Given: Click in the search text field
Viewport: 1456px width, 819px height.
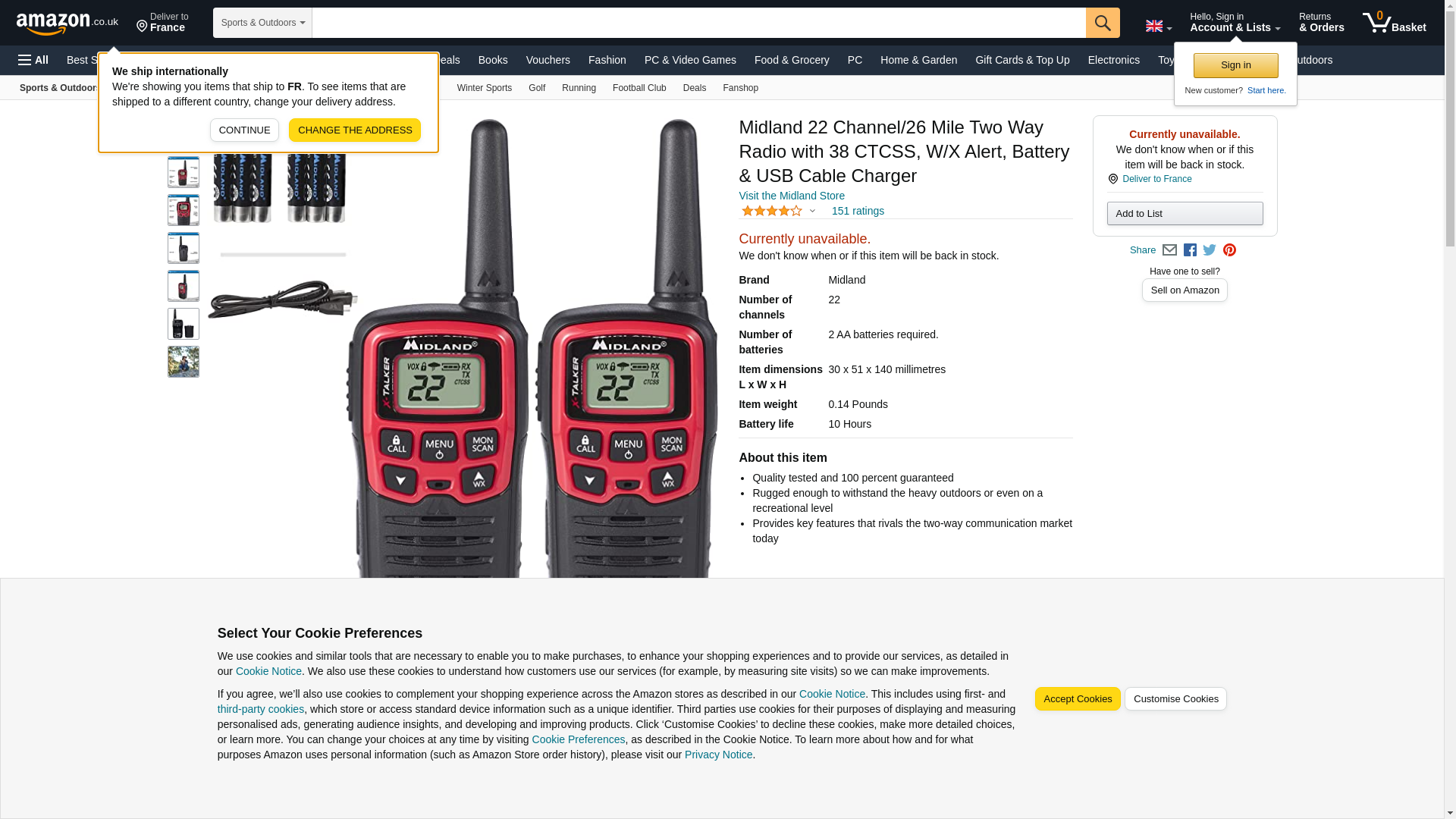Looking at the screenshot, I should 698,23.
